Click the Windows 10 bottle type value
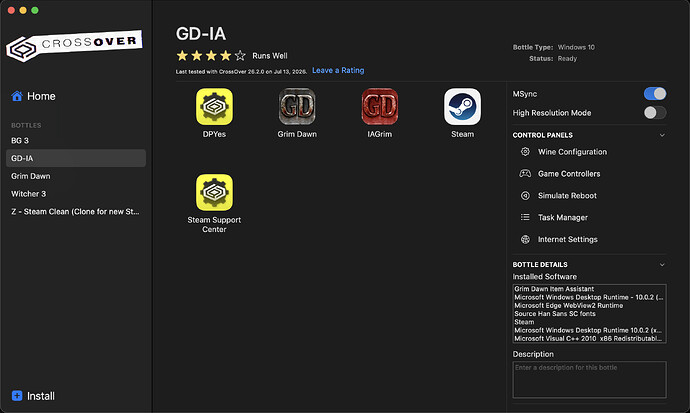The height and width of the screenshot is (413, 690). 576,47
